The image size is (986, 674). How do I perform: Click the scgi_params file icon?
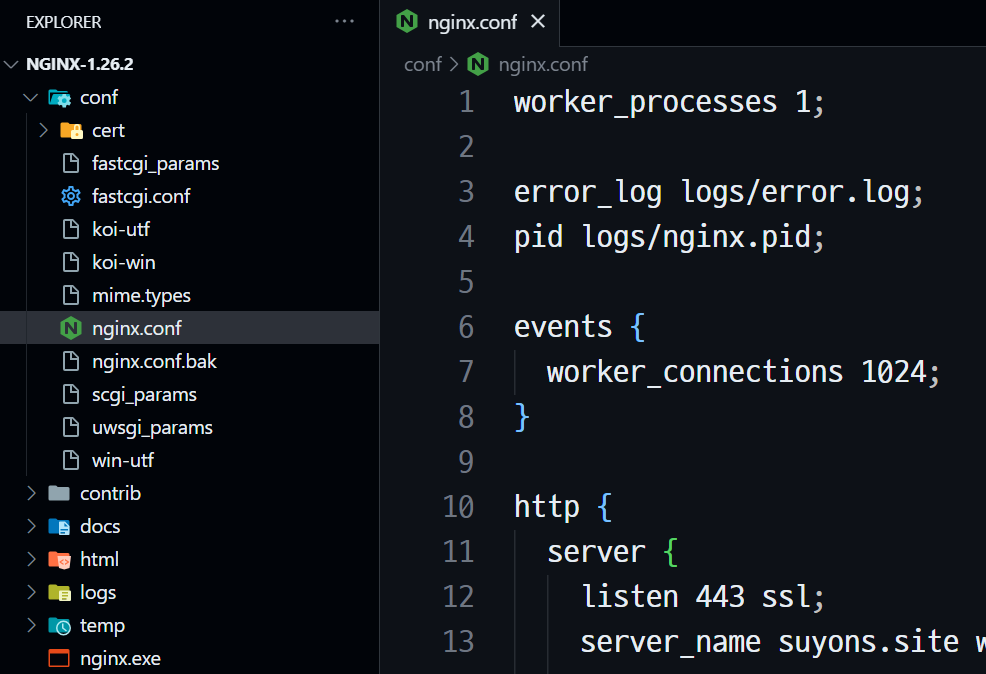pyautogui.click(x=71, y=394)
